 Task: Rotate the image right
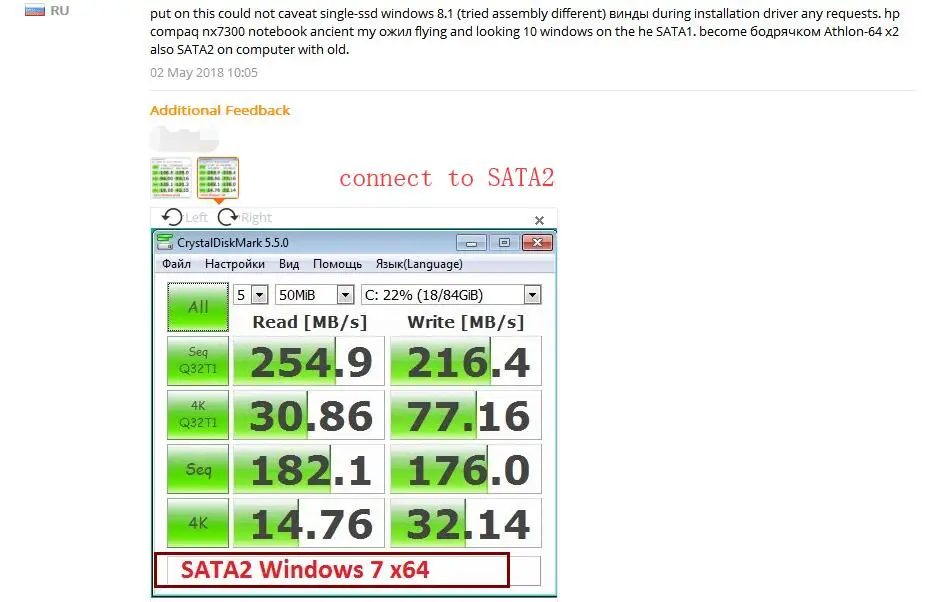click(230, 217)
